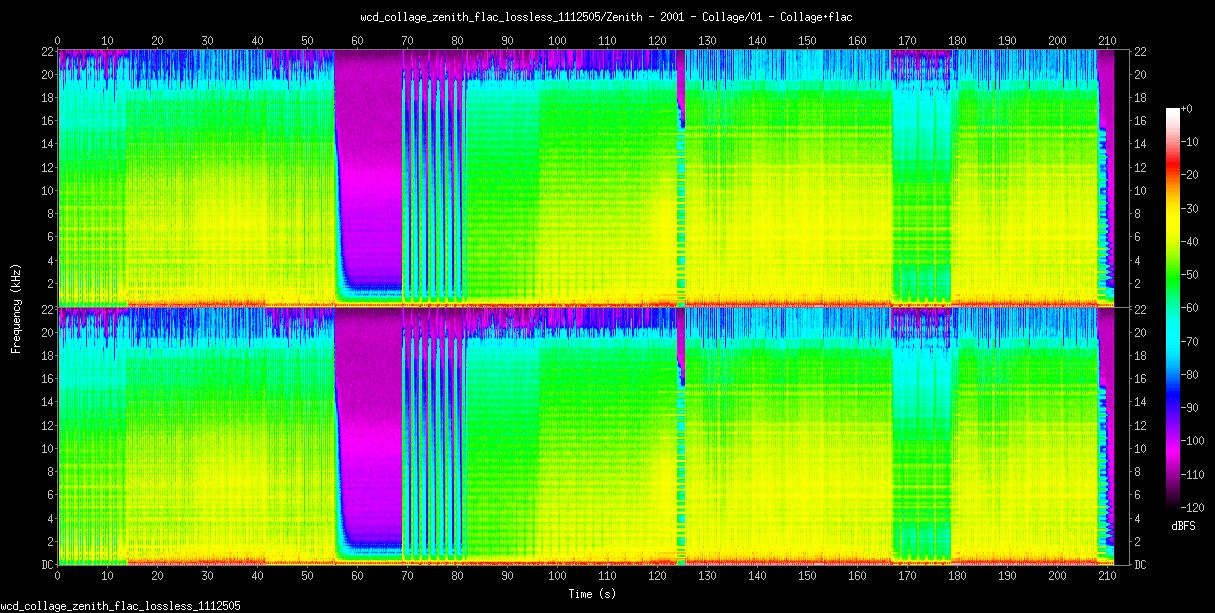The image size is (1215, 613).
Task: Pick the -120 label at color scale bottom
Action: (x=1193, y=510)
